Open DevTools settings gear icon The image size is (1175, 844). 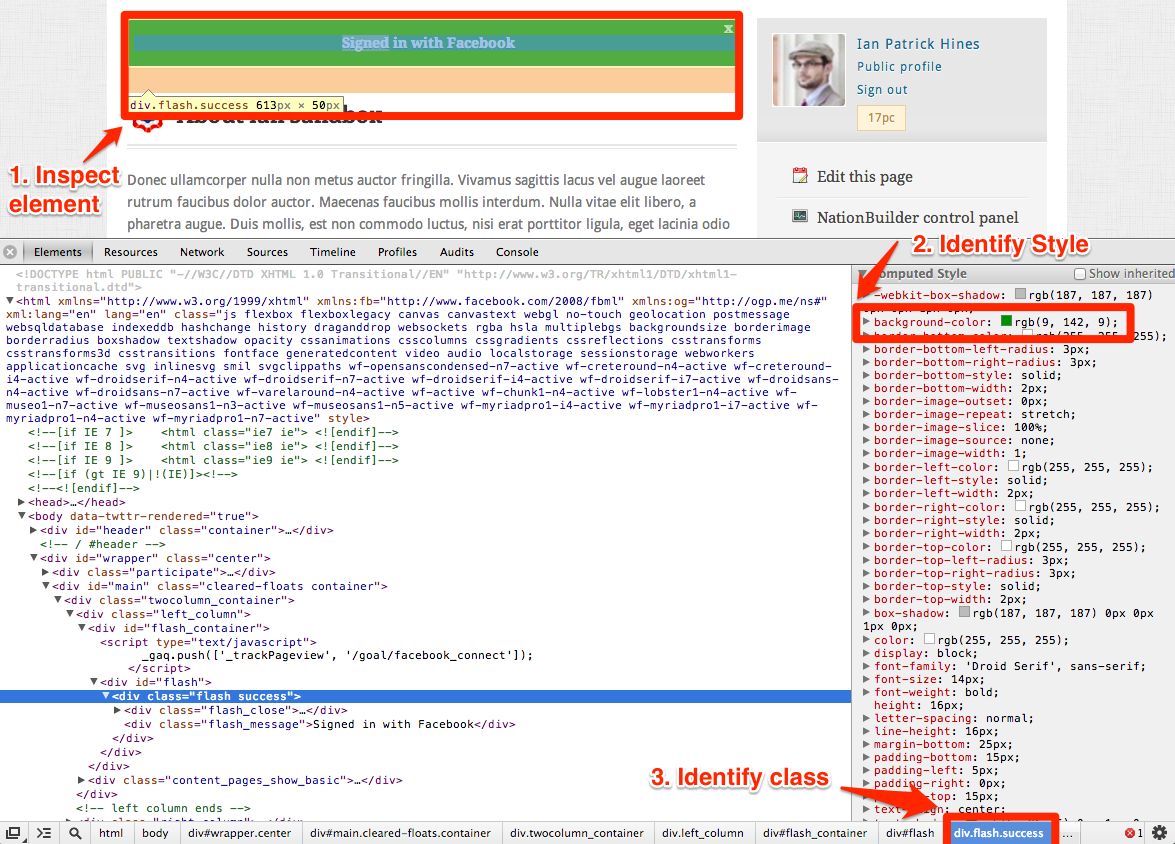tap(1159, 833)
